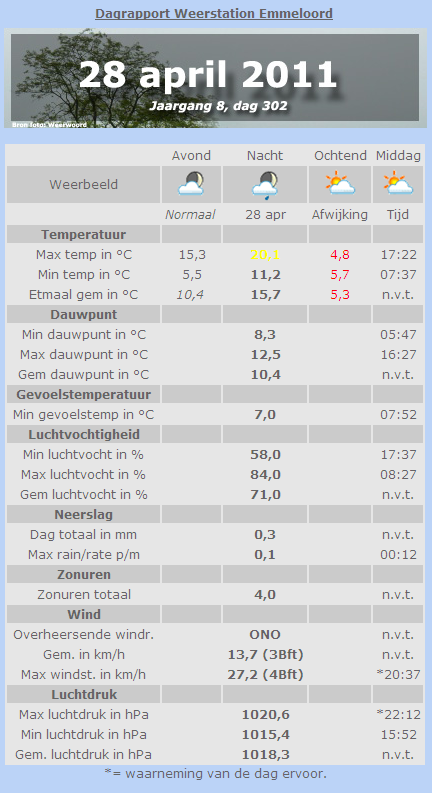Click the 1020,6 max luchtdruk value
The image size is (432, 793).
(266, 715)
